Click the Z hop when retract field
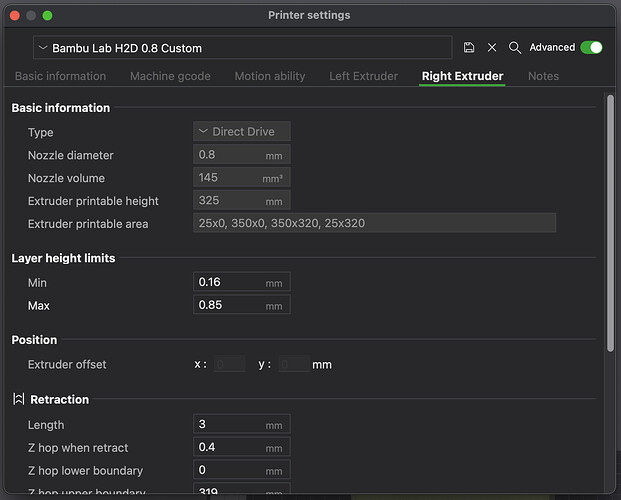Screen dimensions: 621x500 click(242, 447)
